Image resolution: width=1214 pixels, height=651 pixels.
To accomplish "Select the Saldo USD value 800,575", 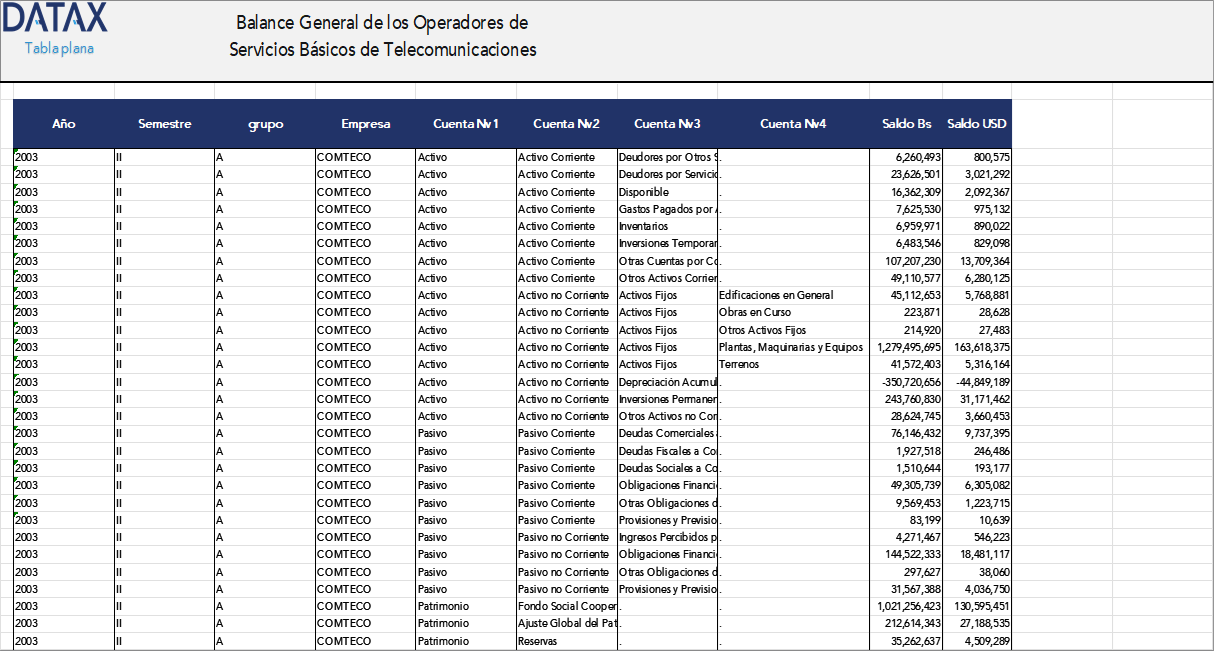I will click(x=977, y=157).
